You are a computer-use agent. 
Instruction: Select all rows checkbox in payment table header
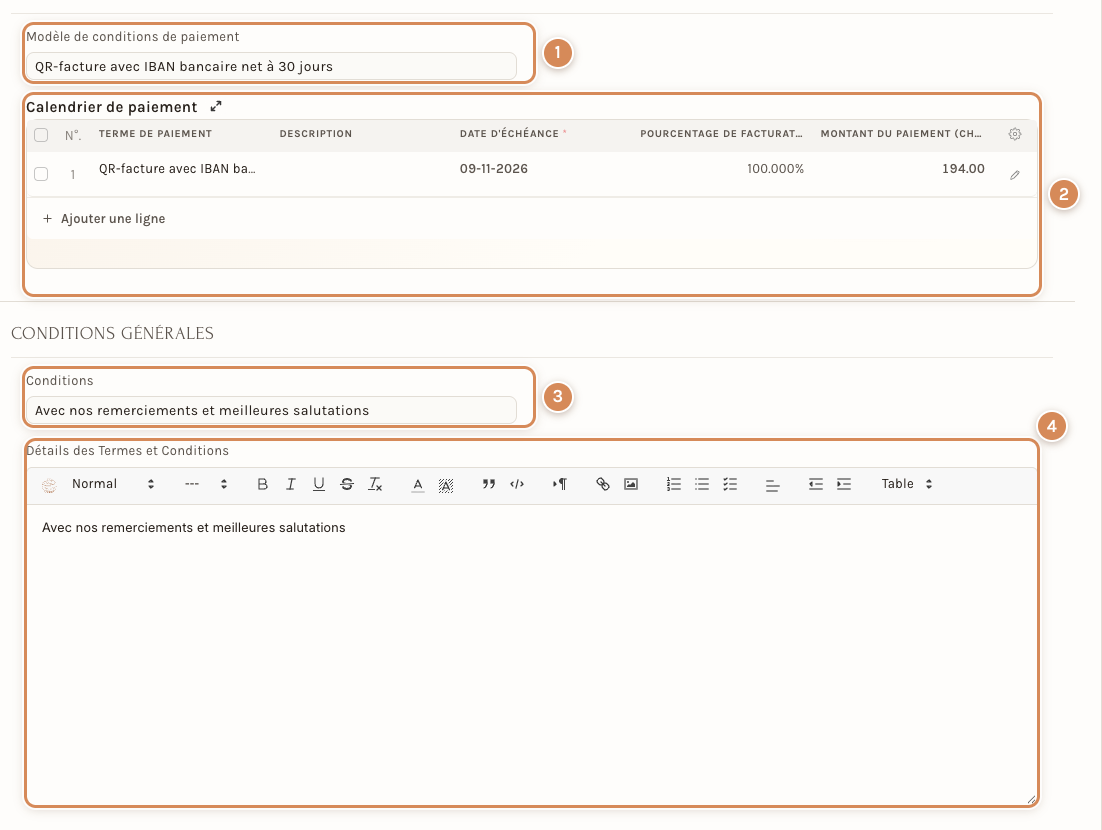tap(41, 135)
